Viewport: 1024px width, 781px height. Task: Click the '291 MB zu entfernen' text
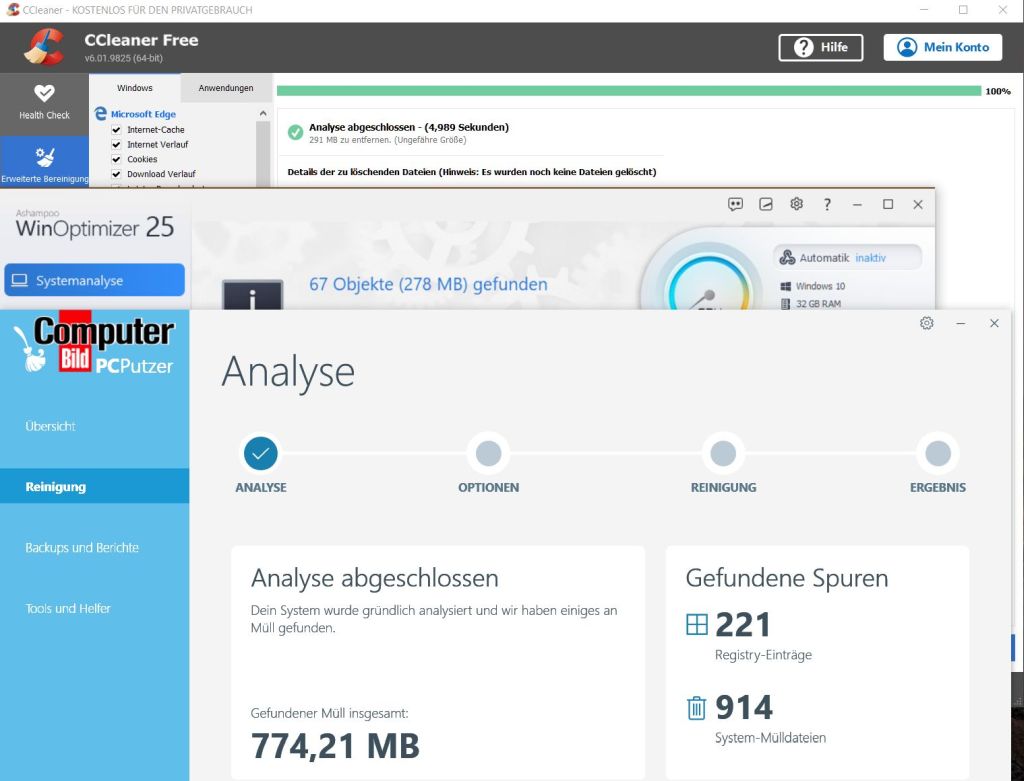click(387, 140)
